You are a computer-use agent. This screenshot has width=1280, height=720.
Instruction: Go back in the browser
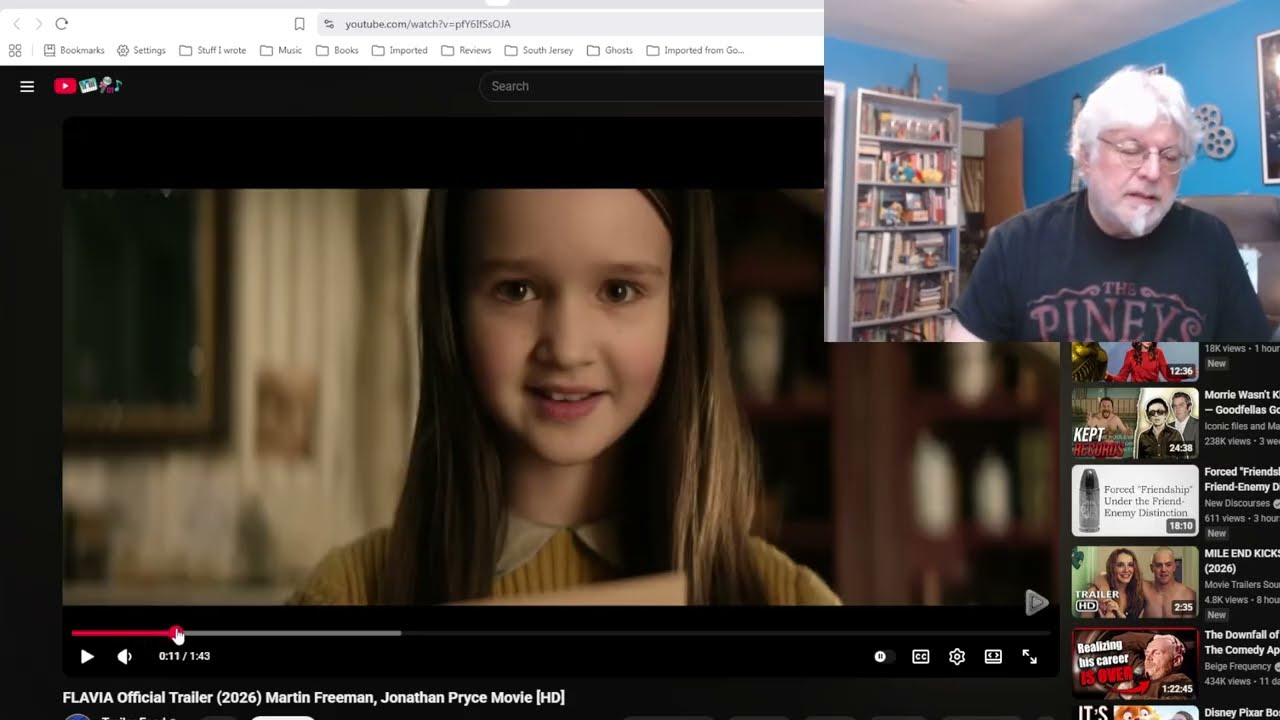(x=16, y=23)
